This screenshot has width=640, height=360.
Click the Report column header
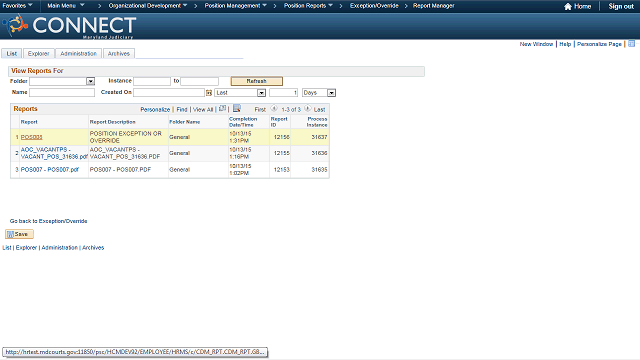pyautogui.click(x=29, y=122)
